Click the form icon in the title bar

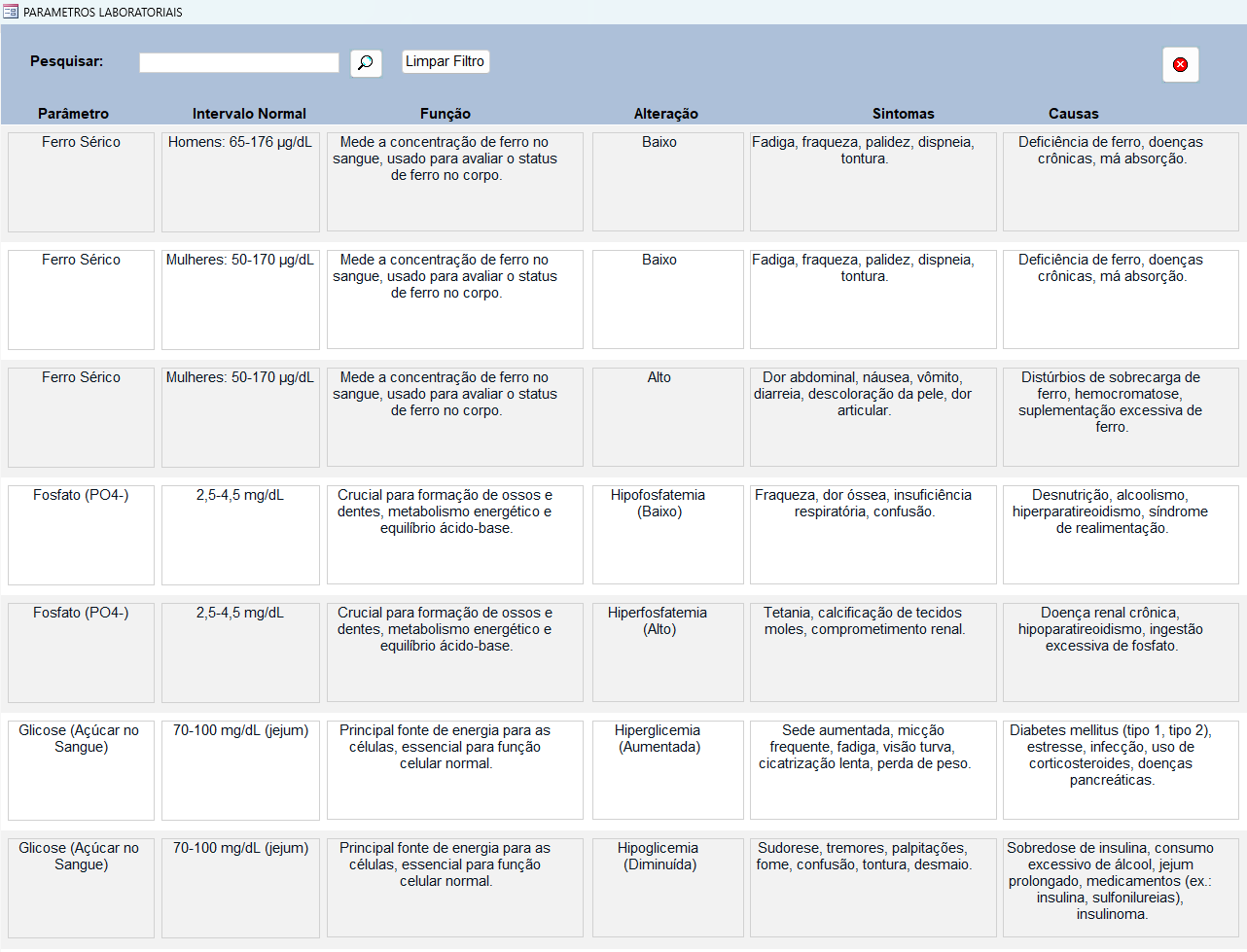[x=11, y=12]
